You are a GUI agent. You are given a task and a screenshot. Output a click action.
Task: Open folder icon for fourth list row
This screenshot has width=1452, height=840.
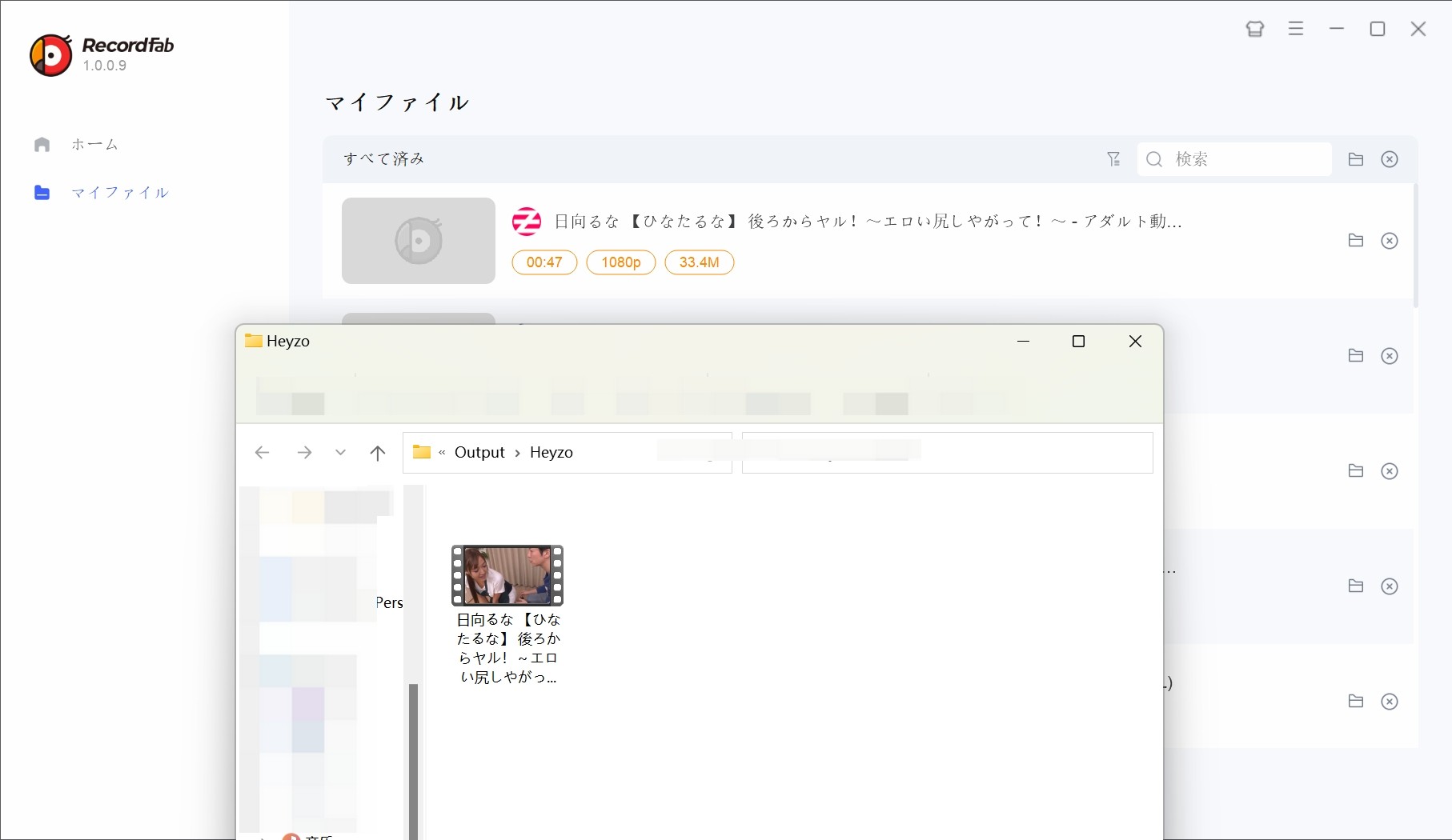(1355, 586)
